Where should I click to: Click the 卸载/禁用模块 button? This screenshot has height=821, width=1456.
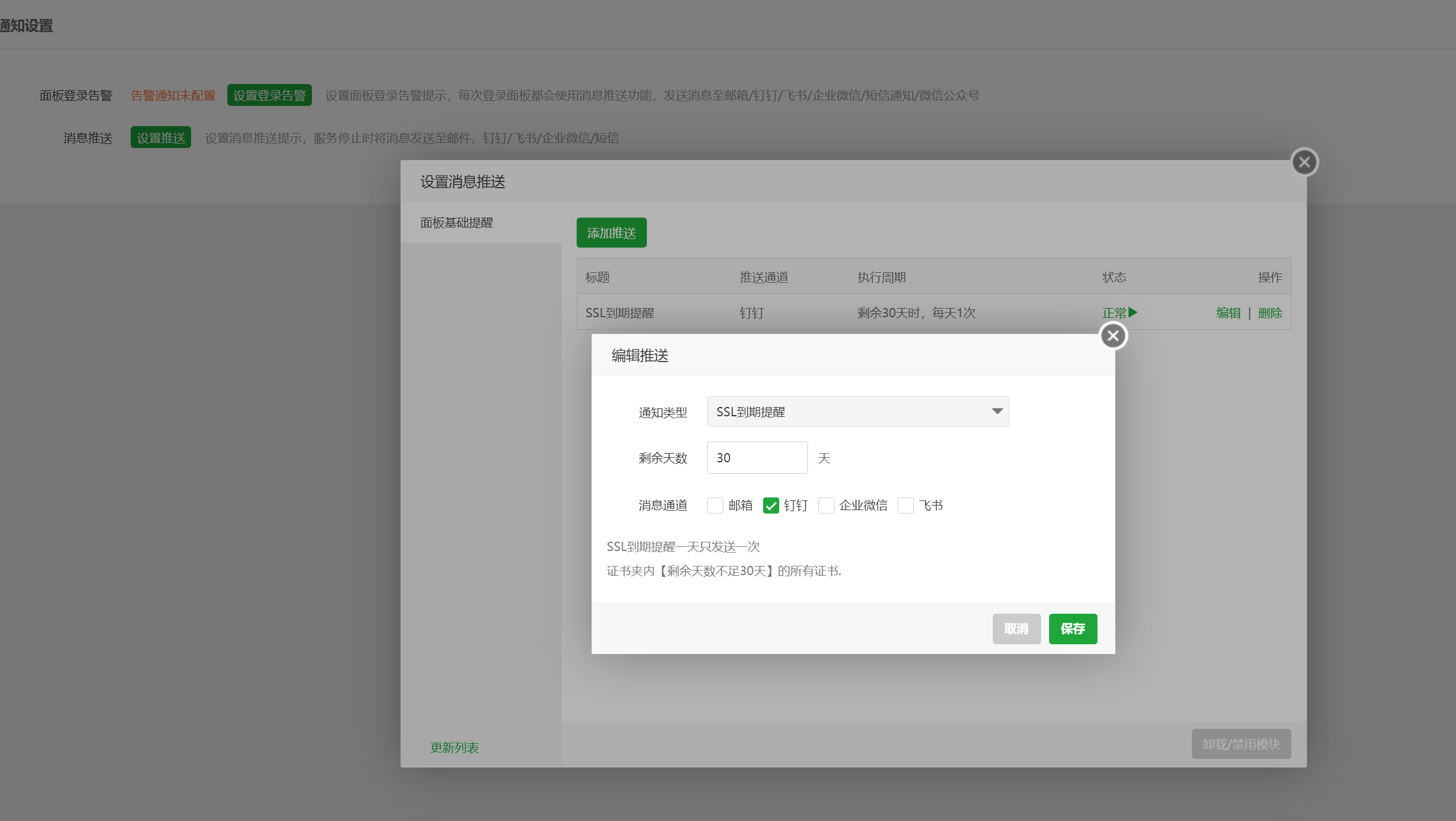coord(1241,743)
